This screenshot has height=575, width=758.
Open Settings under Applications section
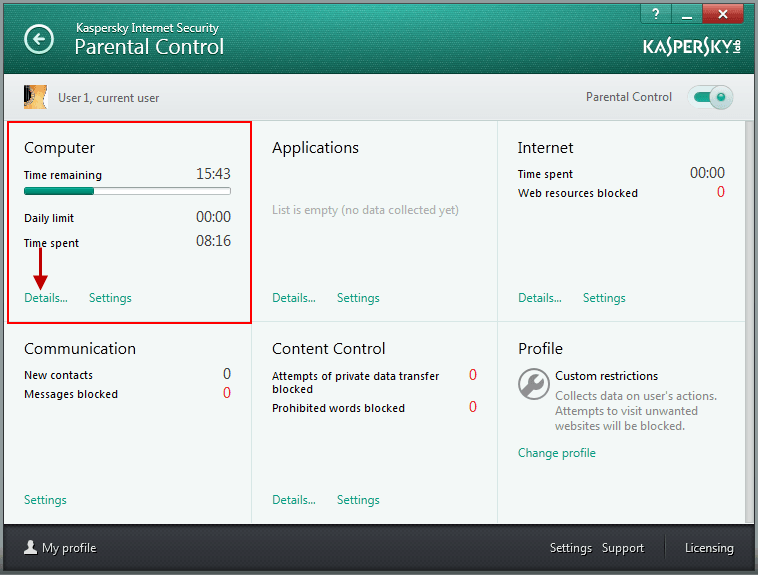coord(358,298)
